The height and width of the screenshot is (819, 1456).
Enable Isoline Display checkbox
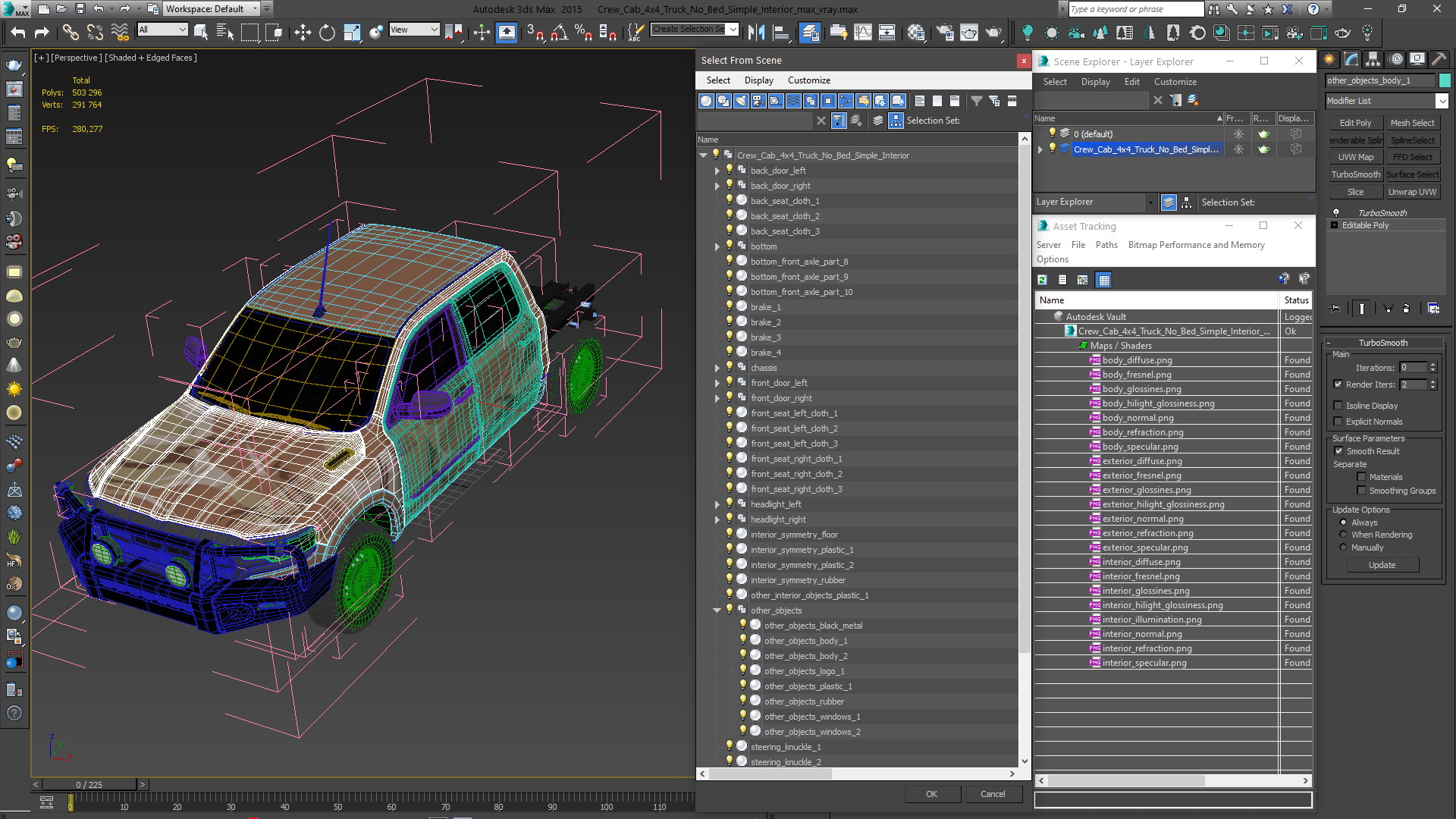point(1338,406)
